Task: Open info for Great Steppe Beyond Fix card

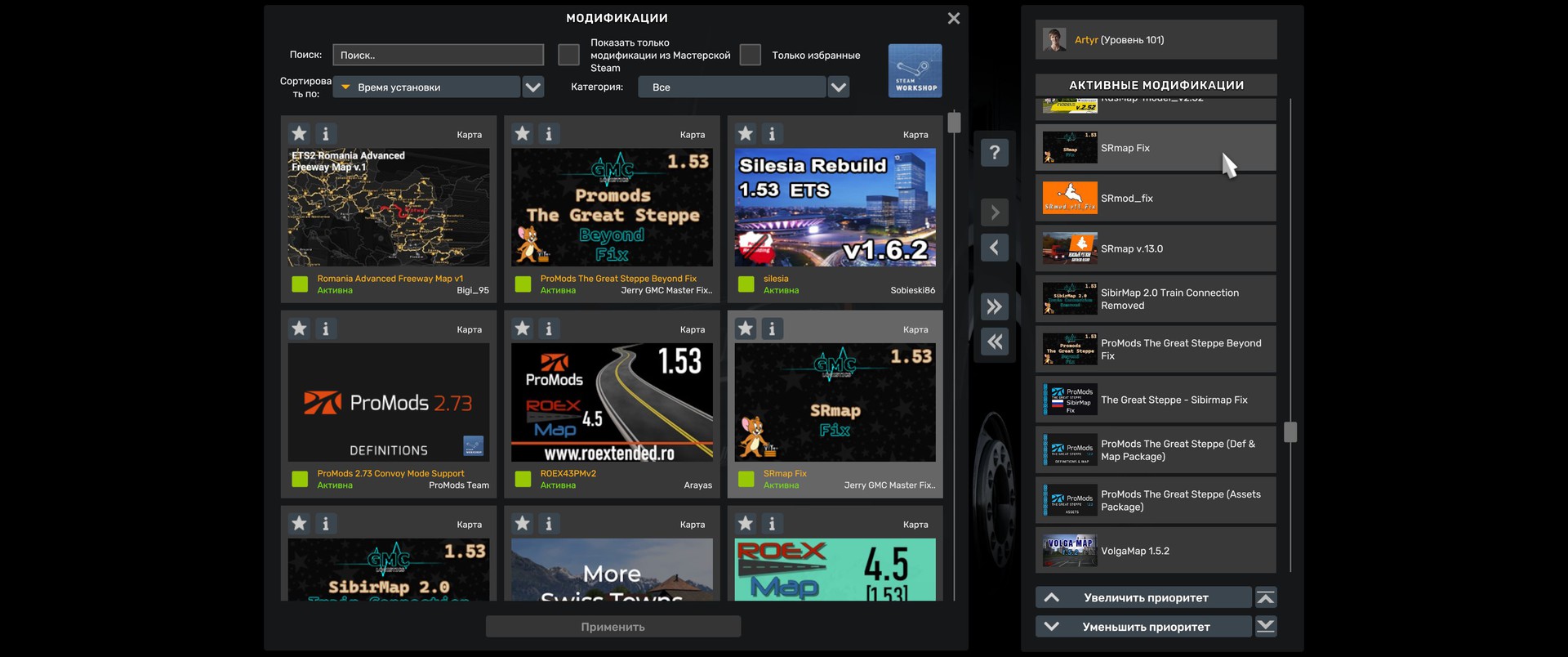Action: coord(549,133)
